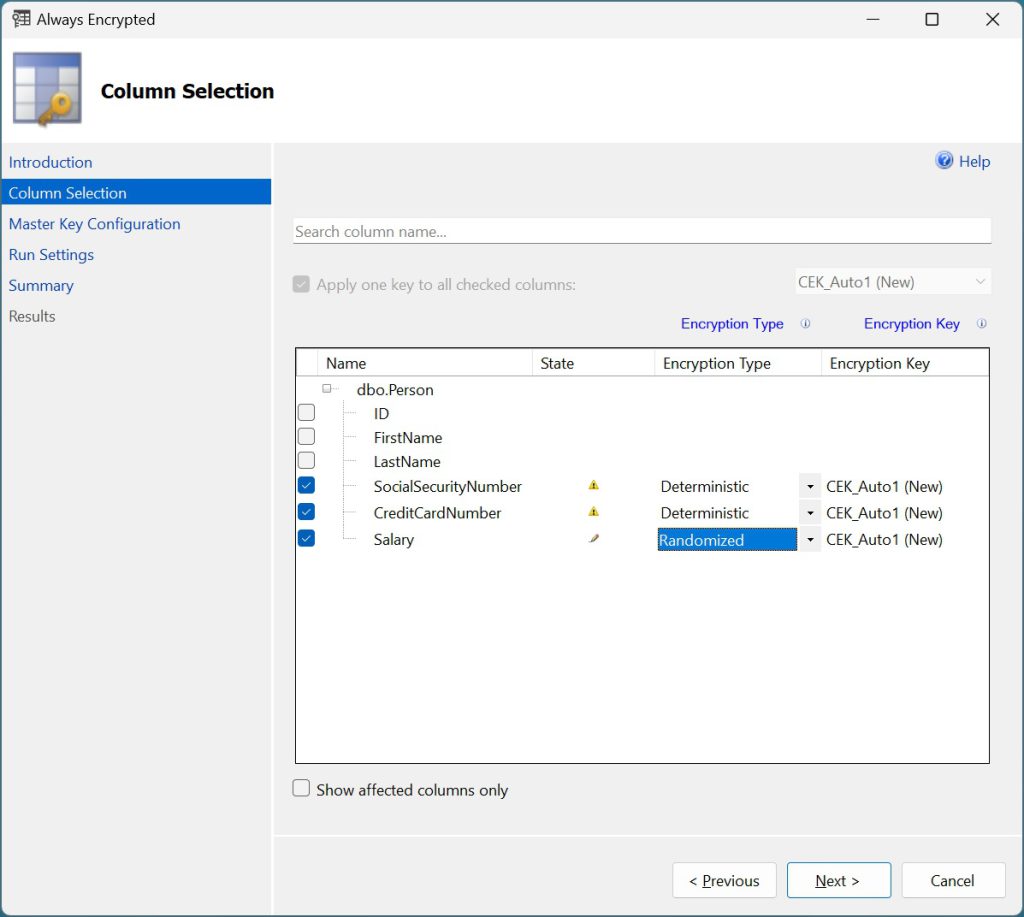Click the Previous button
Screen dimensions: 1024x917
pyautogui.click(x=724, y=881)
